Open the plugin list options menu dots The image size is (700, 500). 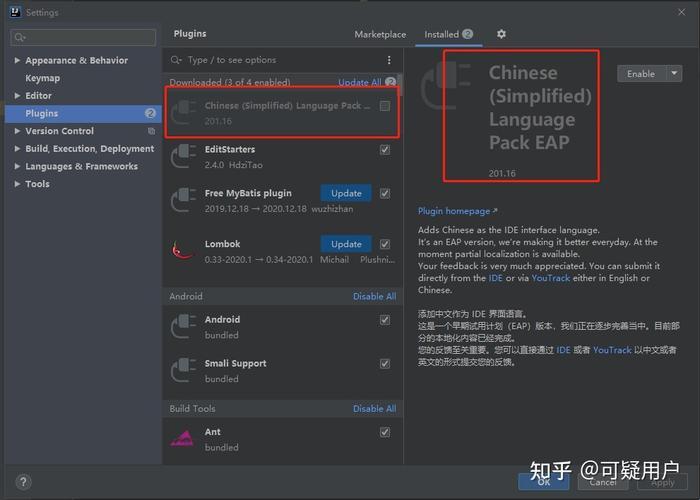click(x=389, y=60)
